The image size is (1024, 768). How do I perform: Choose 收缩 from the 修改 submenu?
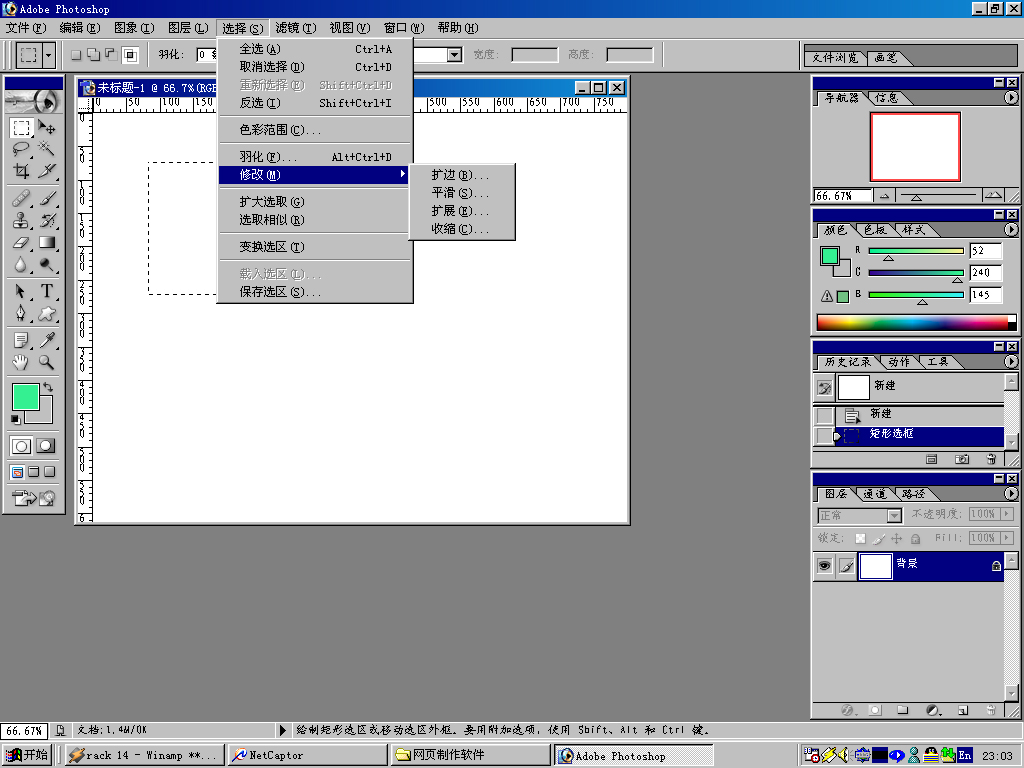(462, 229)
